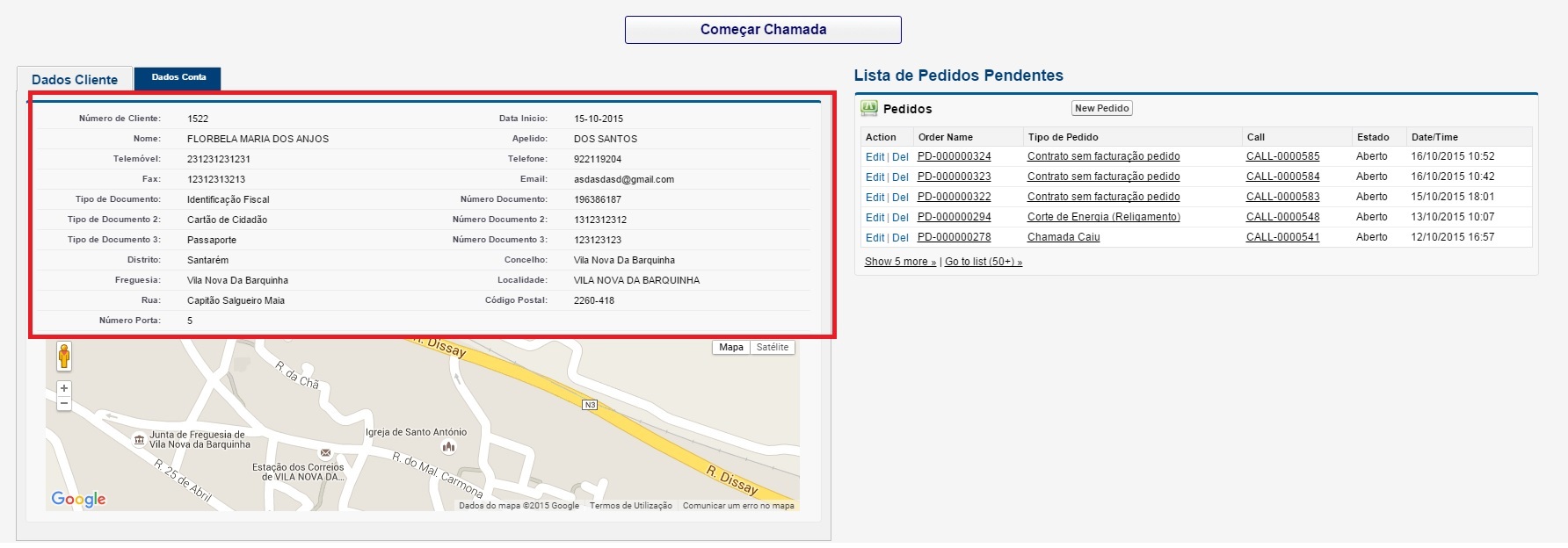
Task: Switch map to Satélite view
Action: tap(773, 348)
